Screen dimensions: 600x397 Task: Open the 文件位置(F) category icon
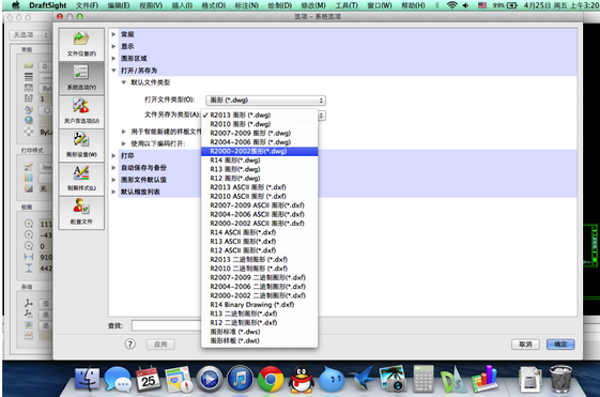(81, 44)
